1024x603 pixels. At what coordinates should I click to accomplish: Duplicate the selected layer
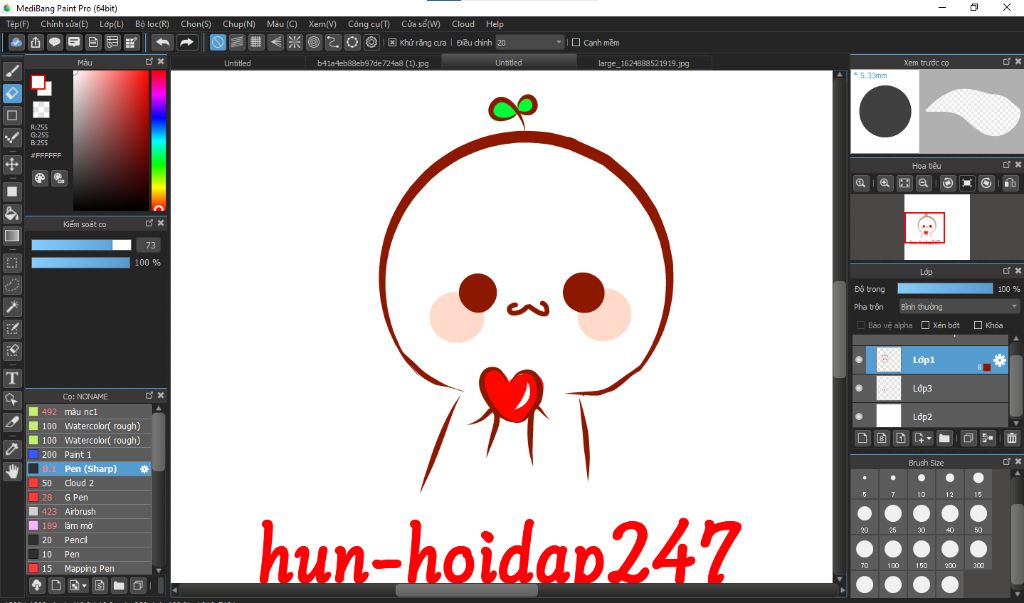pos(968,438)
